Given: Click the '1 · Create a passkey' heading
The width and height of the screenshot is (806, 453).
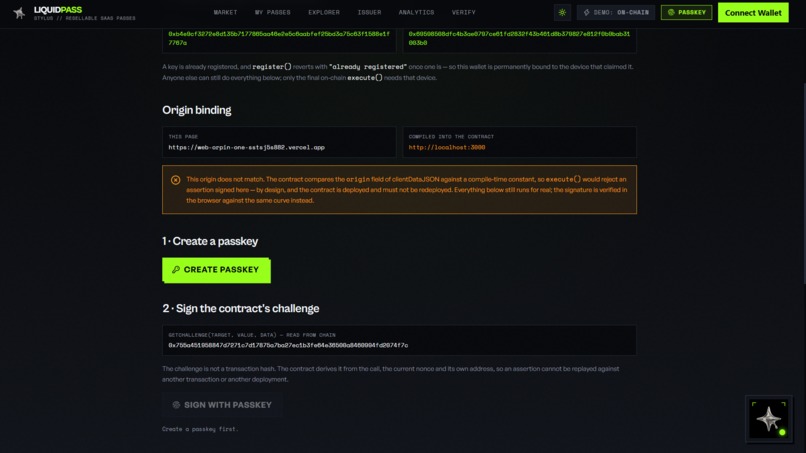Looking at the screenshot, I should (210, 241).
